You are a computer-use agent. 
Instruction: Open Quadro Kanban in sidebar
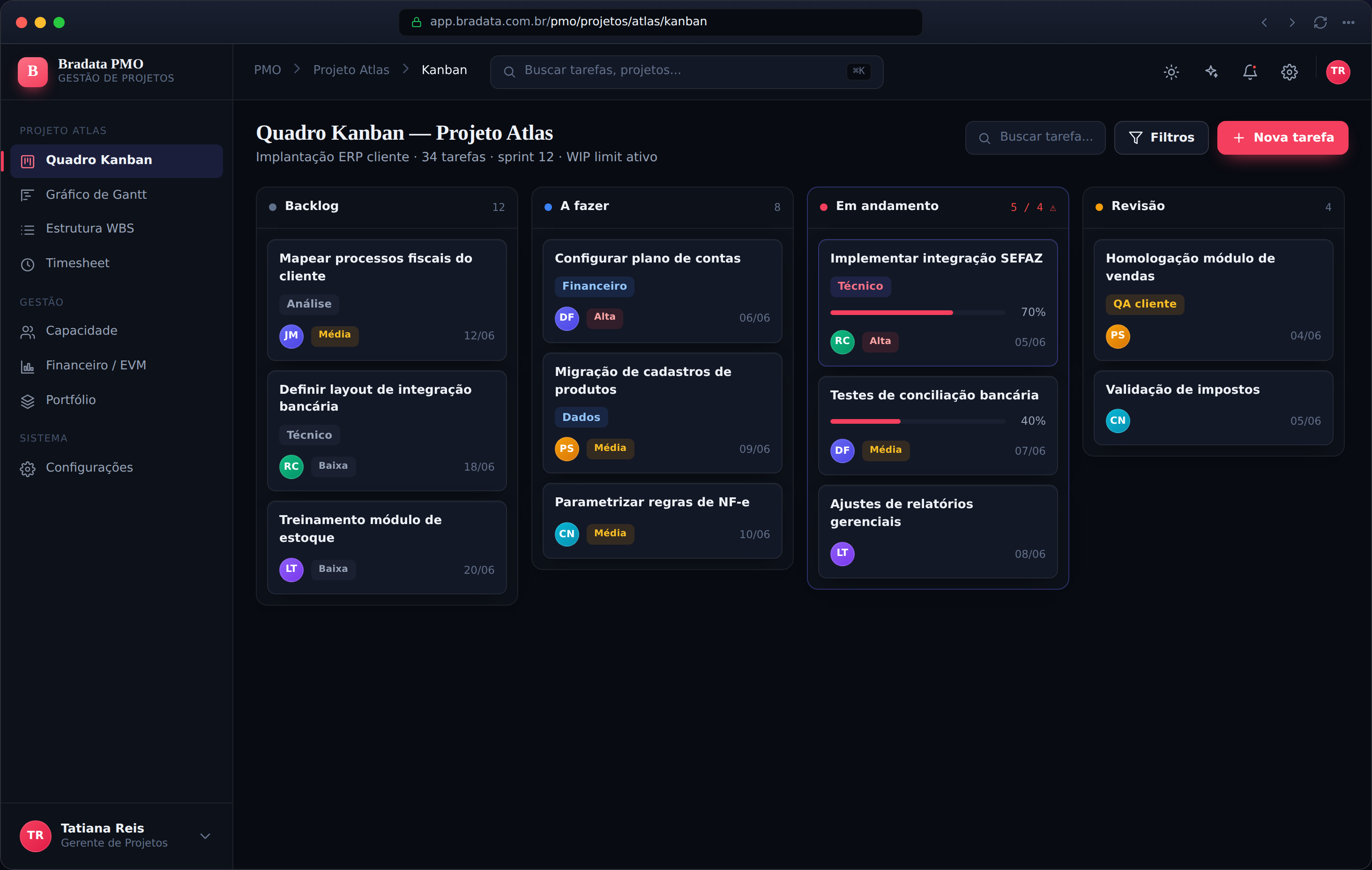click(116, 161)
